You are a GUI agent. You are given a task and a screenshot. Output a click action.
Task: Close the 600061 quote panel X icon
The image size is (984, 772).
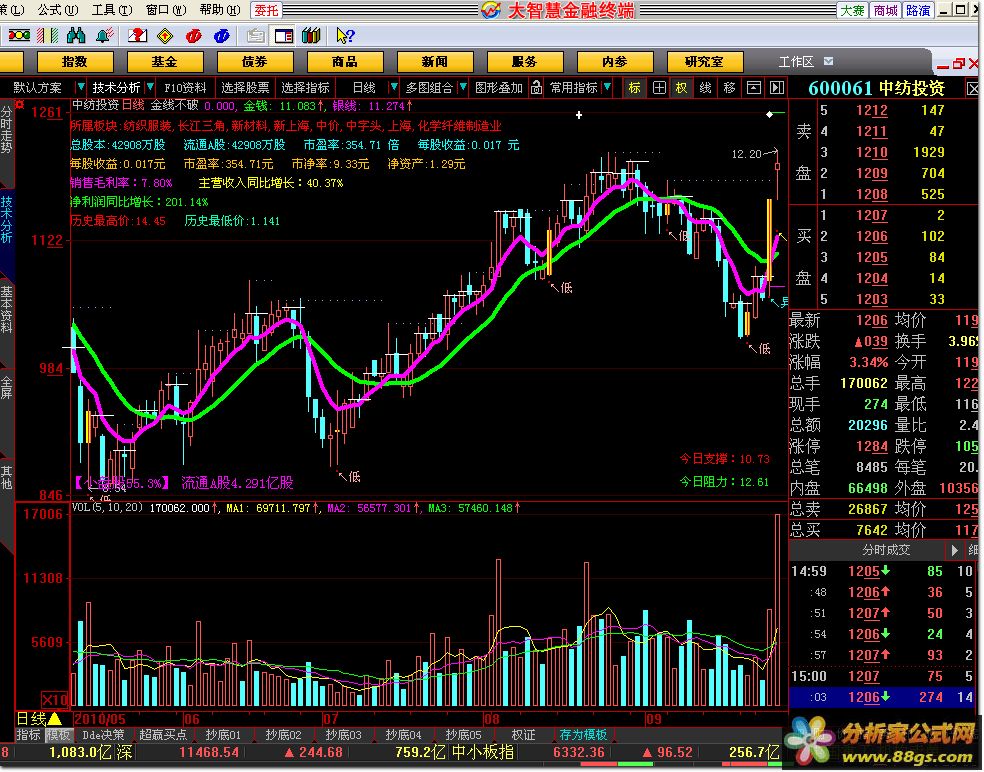[x=973, y=88]
